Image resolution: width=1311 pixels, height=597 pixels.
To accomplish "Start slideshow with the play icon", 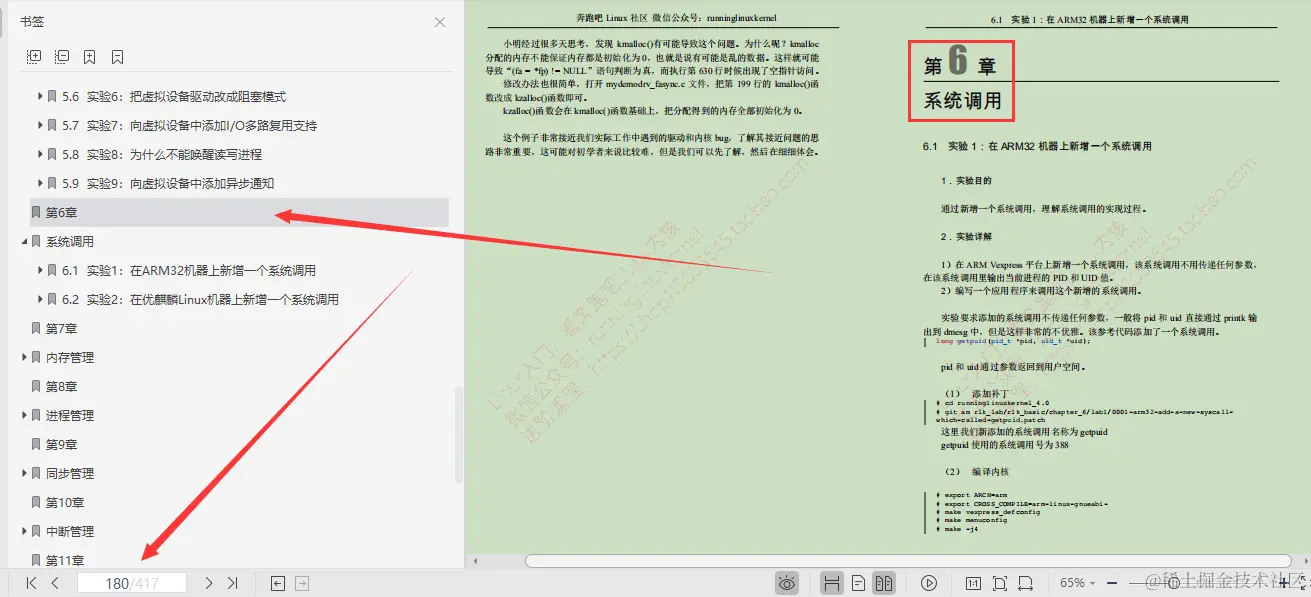I will point(929,582).
